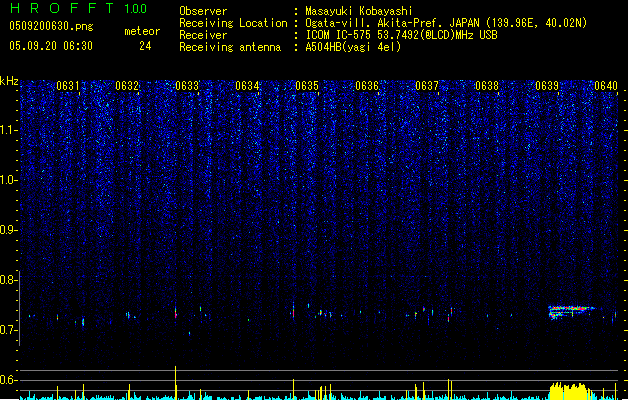Click the Receiver label
Image resolution: width=629 pixels, height=400 pixels.
(x=203, y=35)
